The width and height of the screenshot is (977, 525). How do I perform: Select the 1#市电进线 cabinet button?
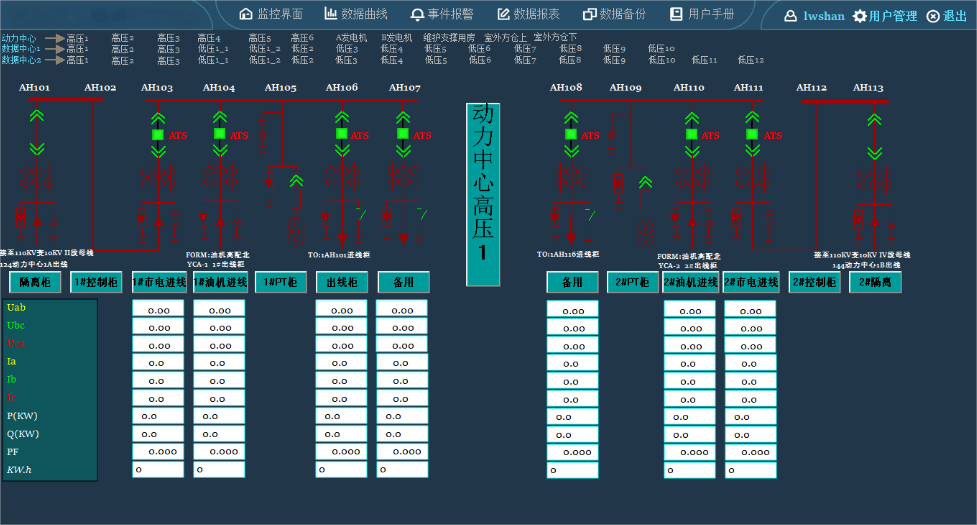point(159,282)
